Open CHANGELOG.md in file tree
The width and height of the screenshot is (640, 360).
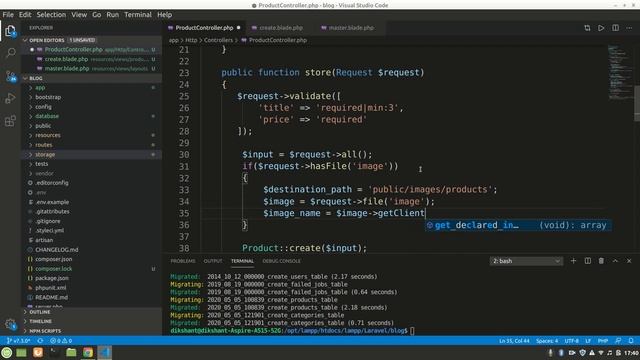point(92,249)
